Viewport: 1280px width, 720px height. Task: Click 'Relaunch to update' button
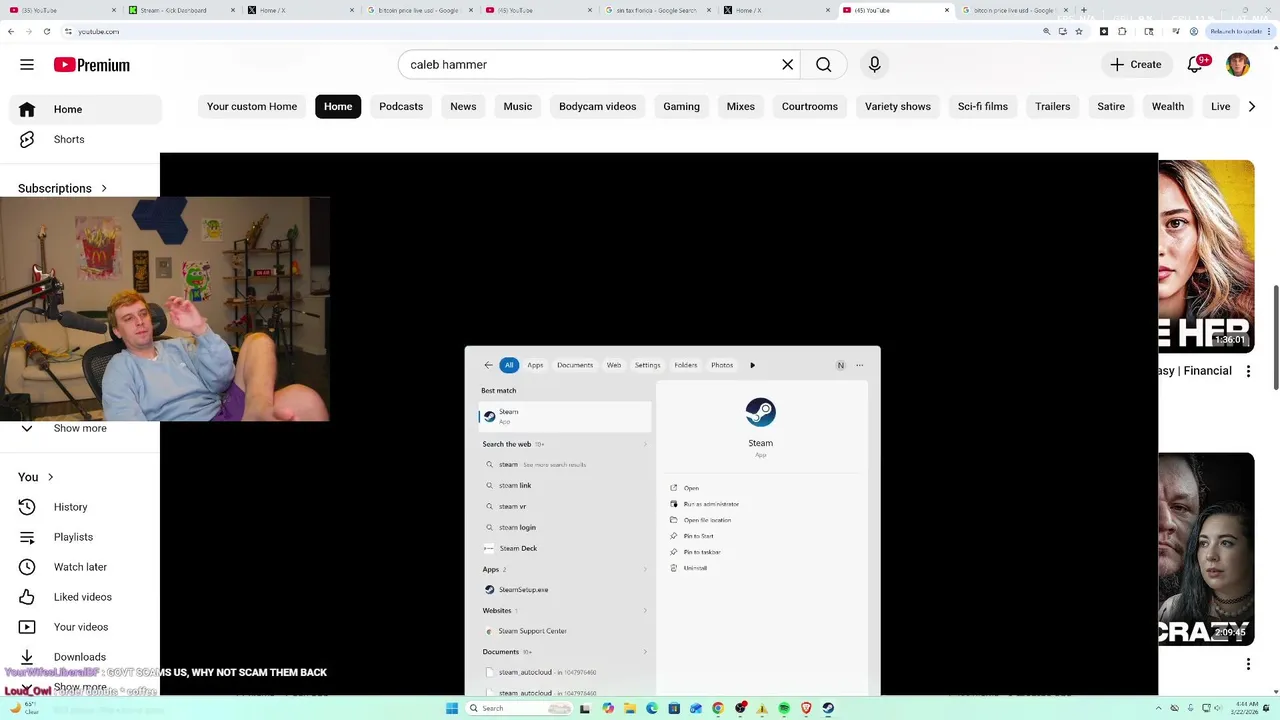[x=1239, y=31]
